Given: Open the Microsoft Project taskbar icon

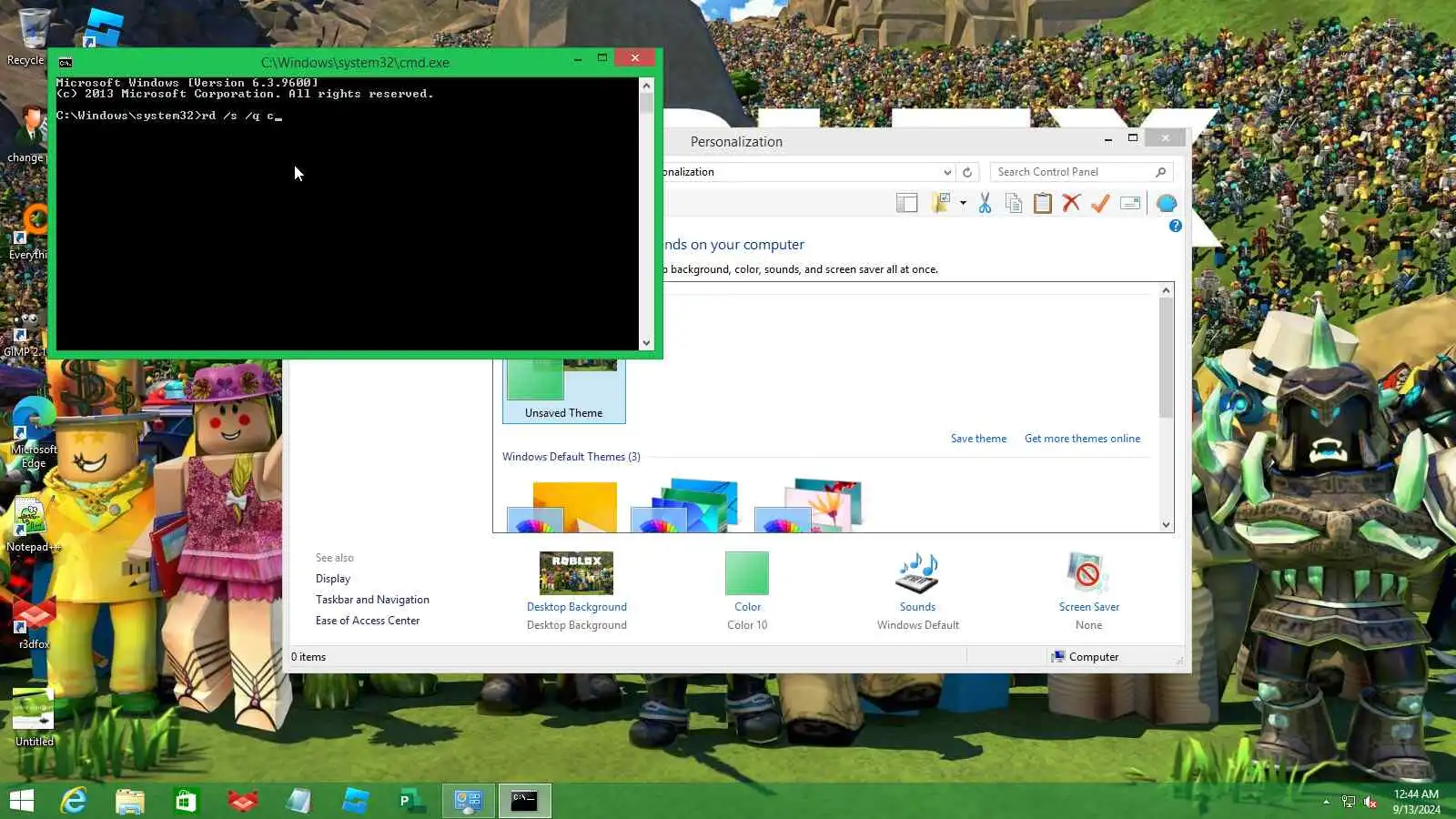Looking at the screenshot, I should [411, 801].
